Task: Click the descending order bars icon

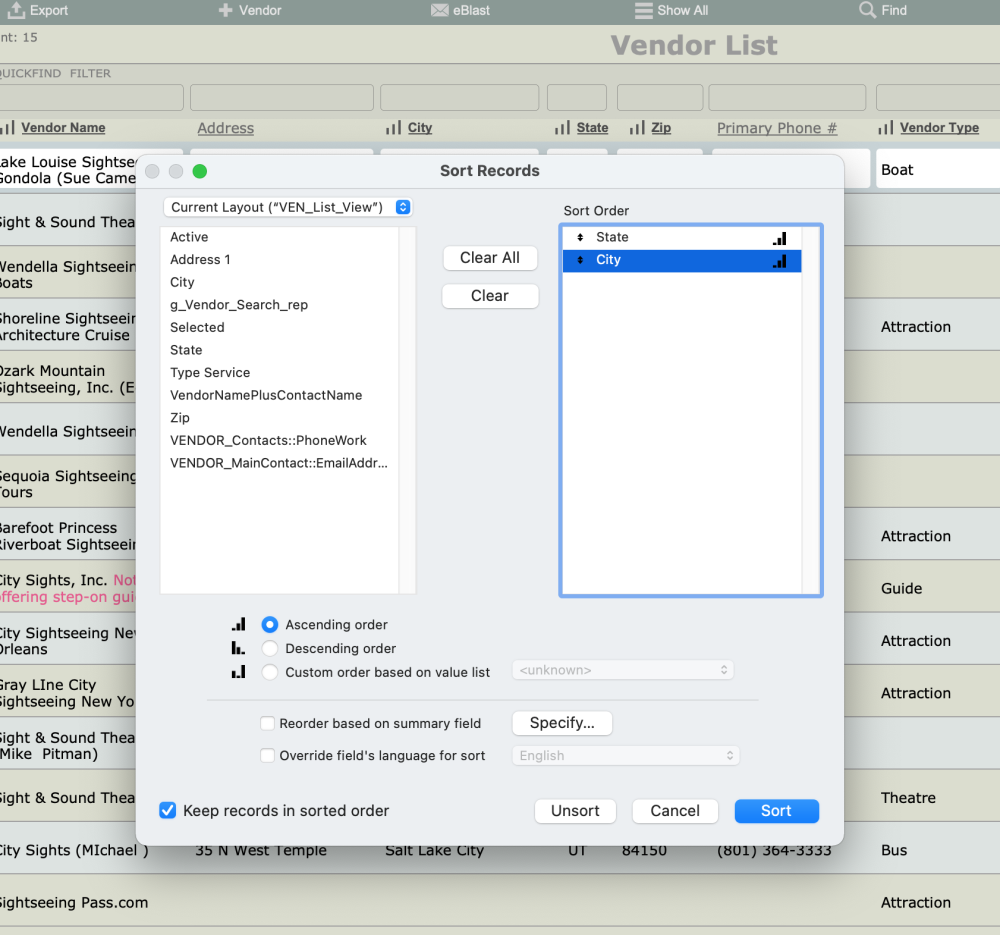Action: [239, 648]
